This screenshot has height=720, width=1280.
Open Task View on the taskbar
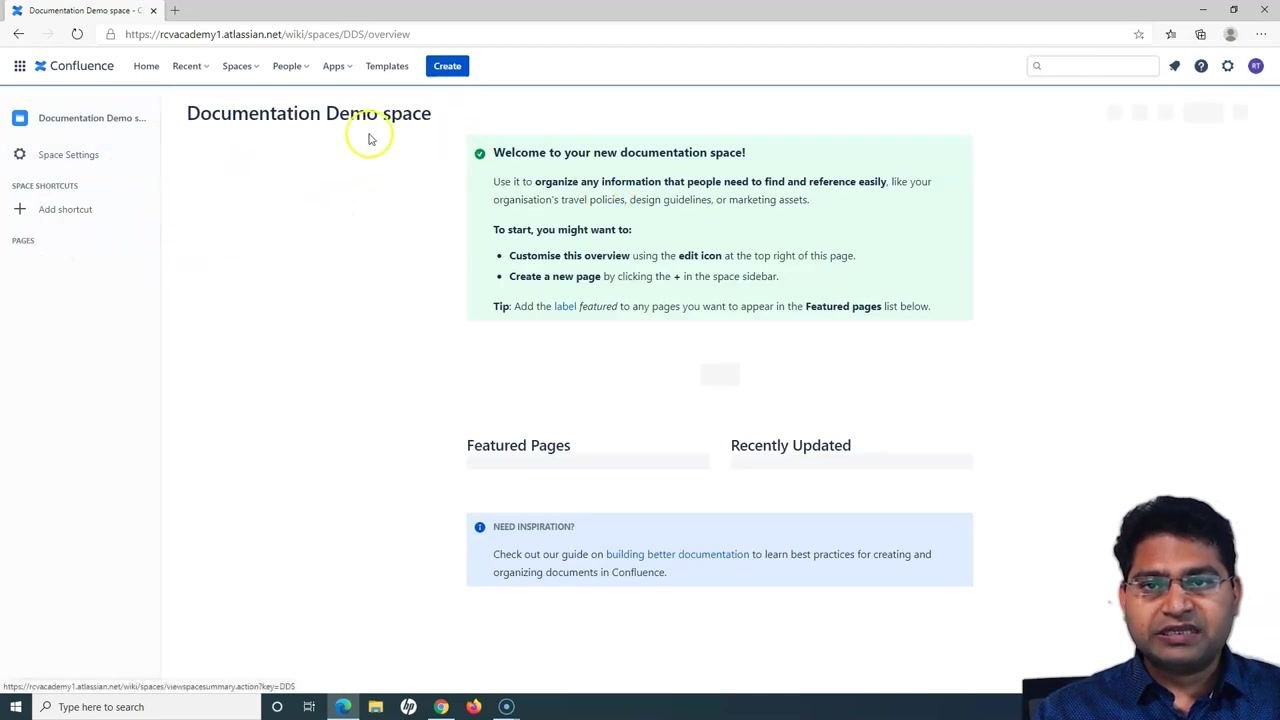pos(309,707)
